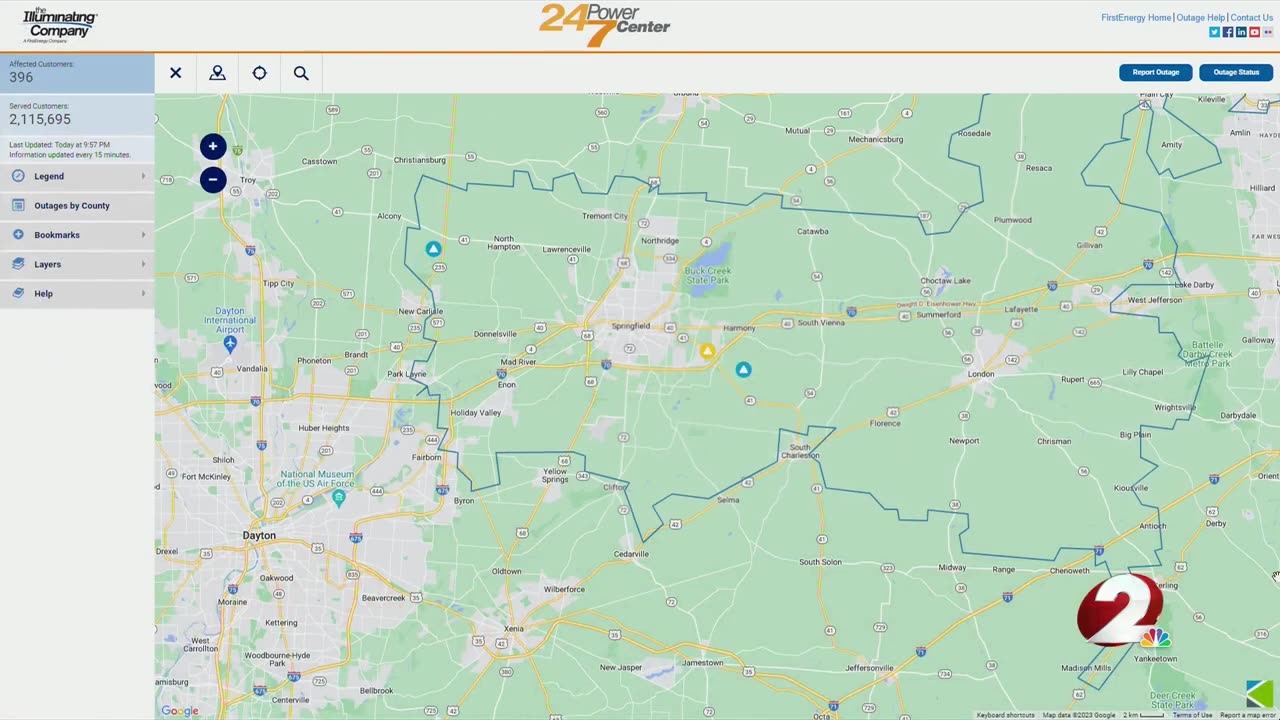
Task: Click the South Charleston map label
Action: point(800,451)
